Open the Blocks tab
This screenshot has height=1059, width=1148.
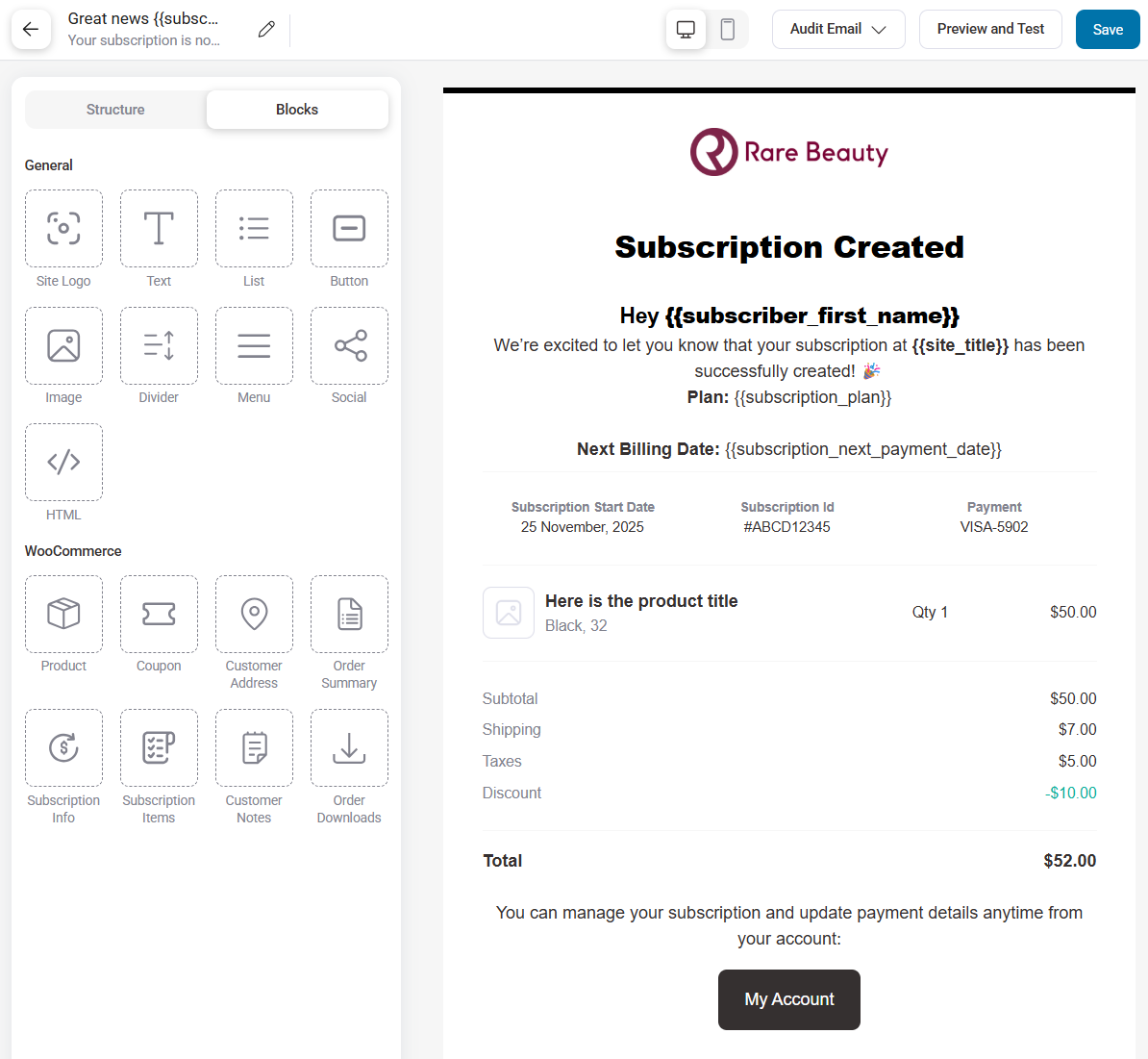tap(296, 109)
